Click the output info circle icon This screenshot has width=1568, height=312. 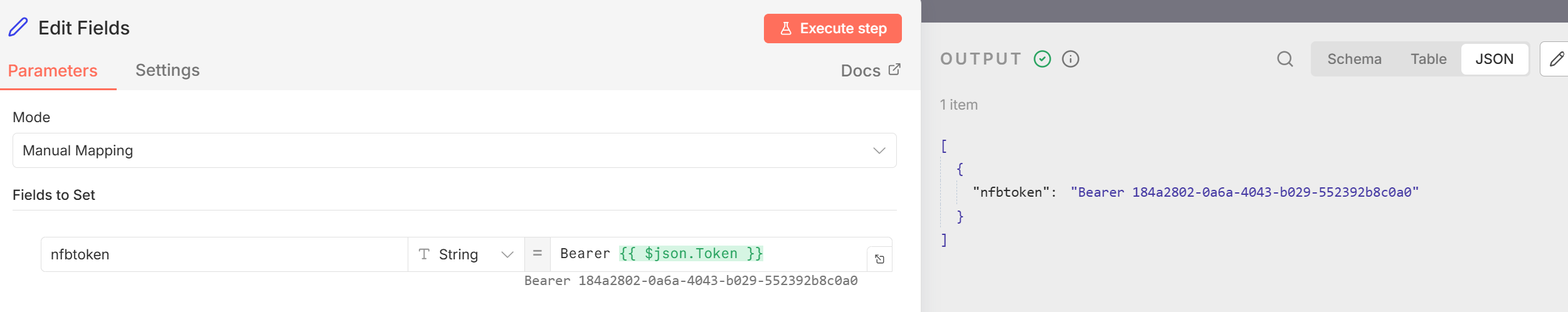click(1070, 59)
